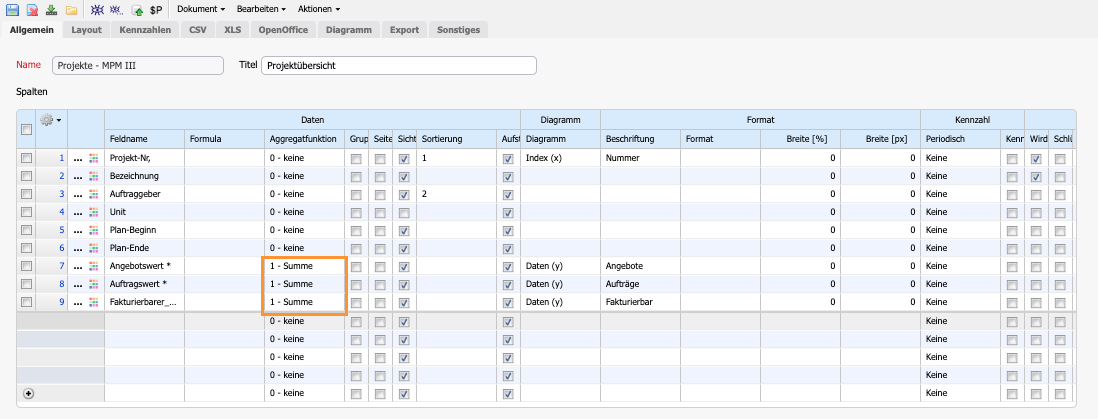Open the Diagramm tab
The image size is (1098, 419).
point(348,30)
